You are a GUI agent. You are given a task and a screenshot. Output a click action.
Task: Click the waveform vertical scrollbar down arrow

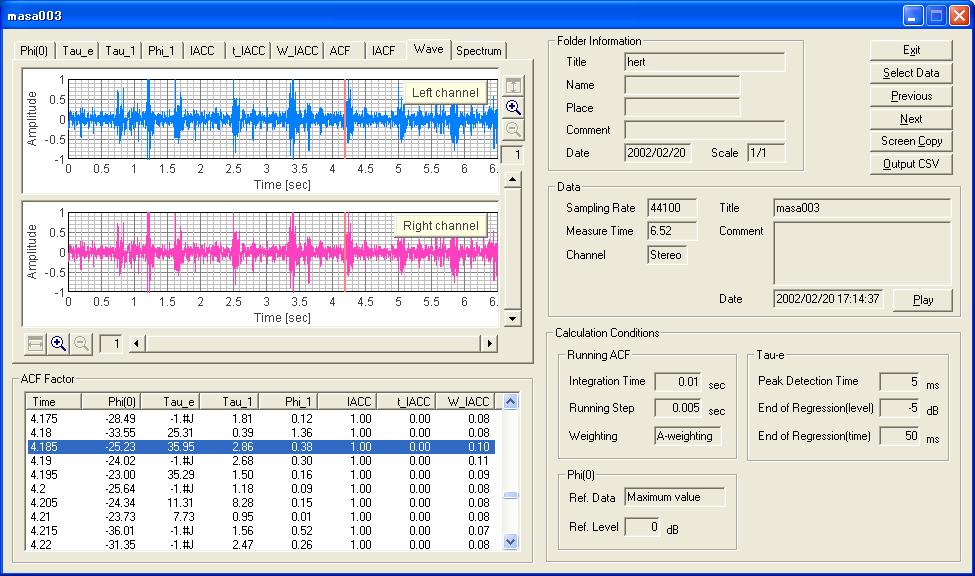512,319
